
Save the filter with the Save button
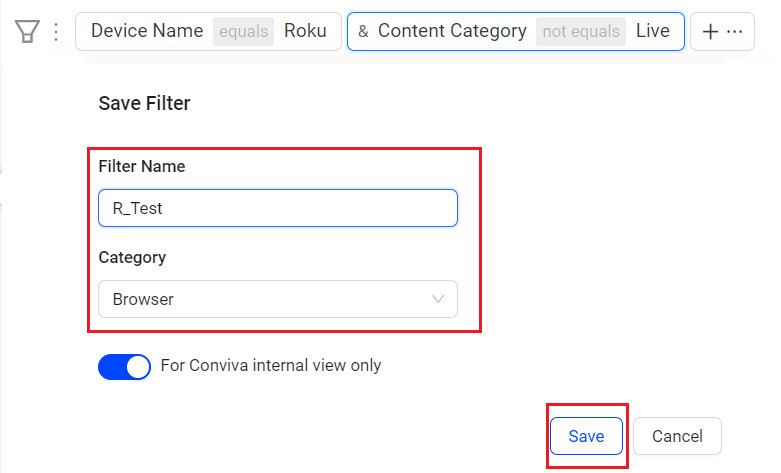tap(586, 436)
